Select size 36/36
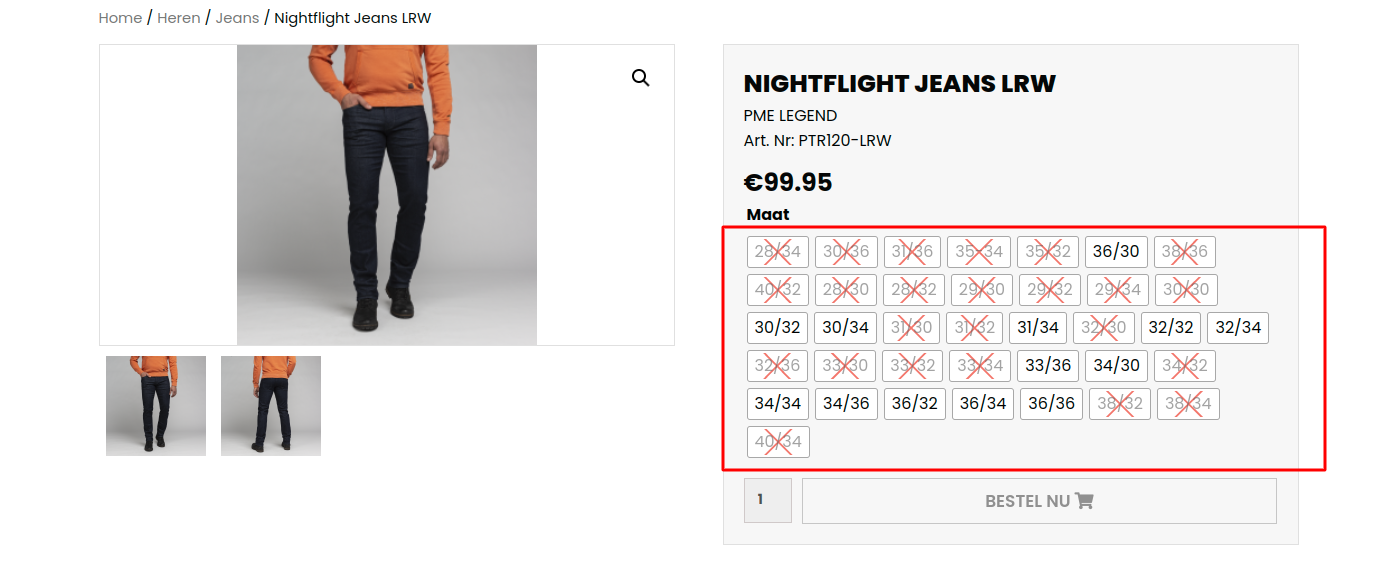The image size is (1374, 584). [1051, 403]
